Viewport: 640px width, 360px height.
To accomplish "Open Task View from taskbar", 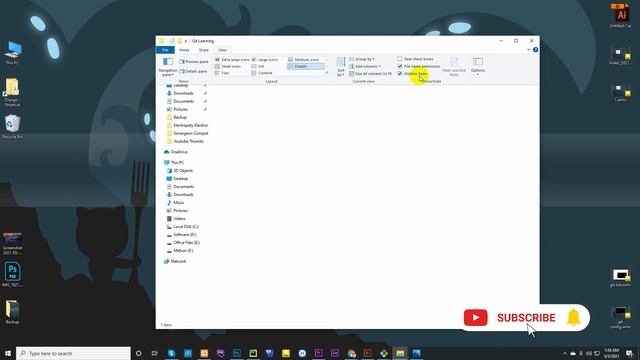I will pyautogui.click(x=155, y=353).
